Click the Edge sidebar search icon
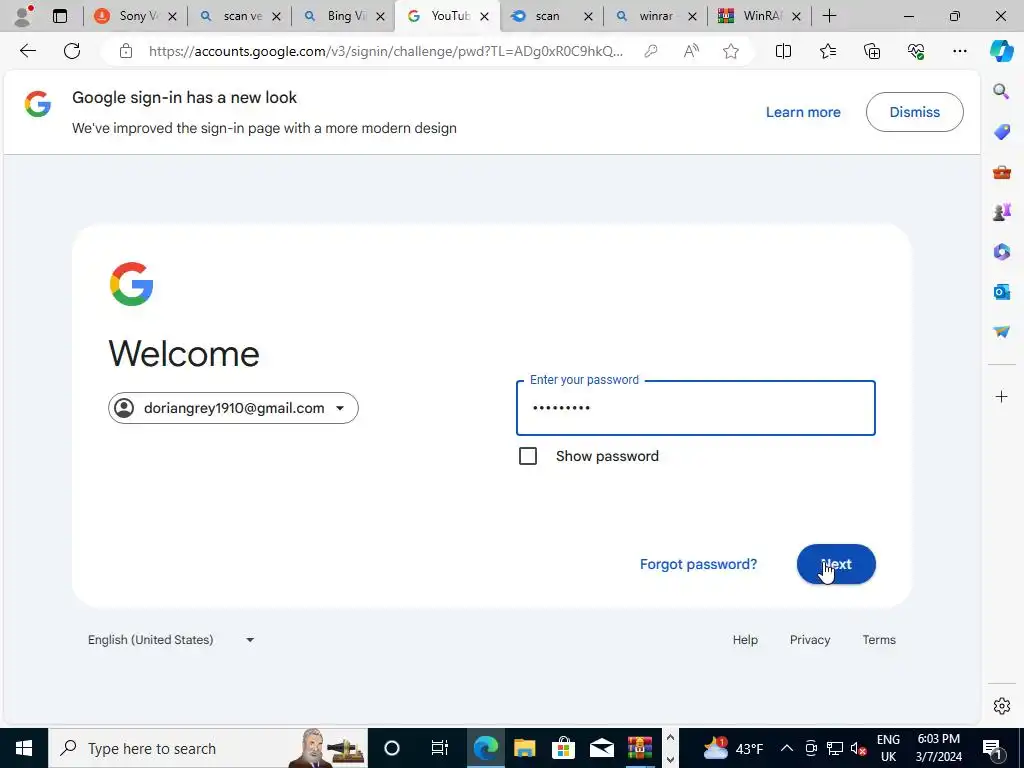The image size is (1024, 768). tap(1001, 91)
